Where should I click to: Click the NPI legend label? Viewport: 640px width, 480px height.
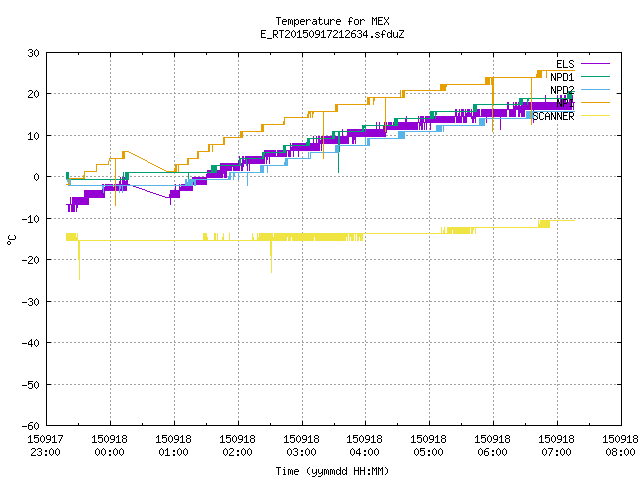pos(565,103)
